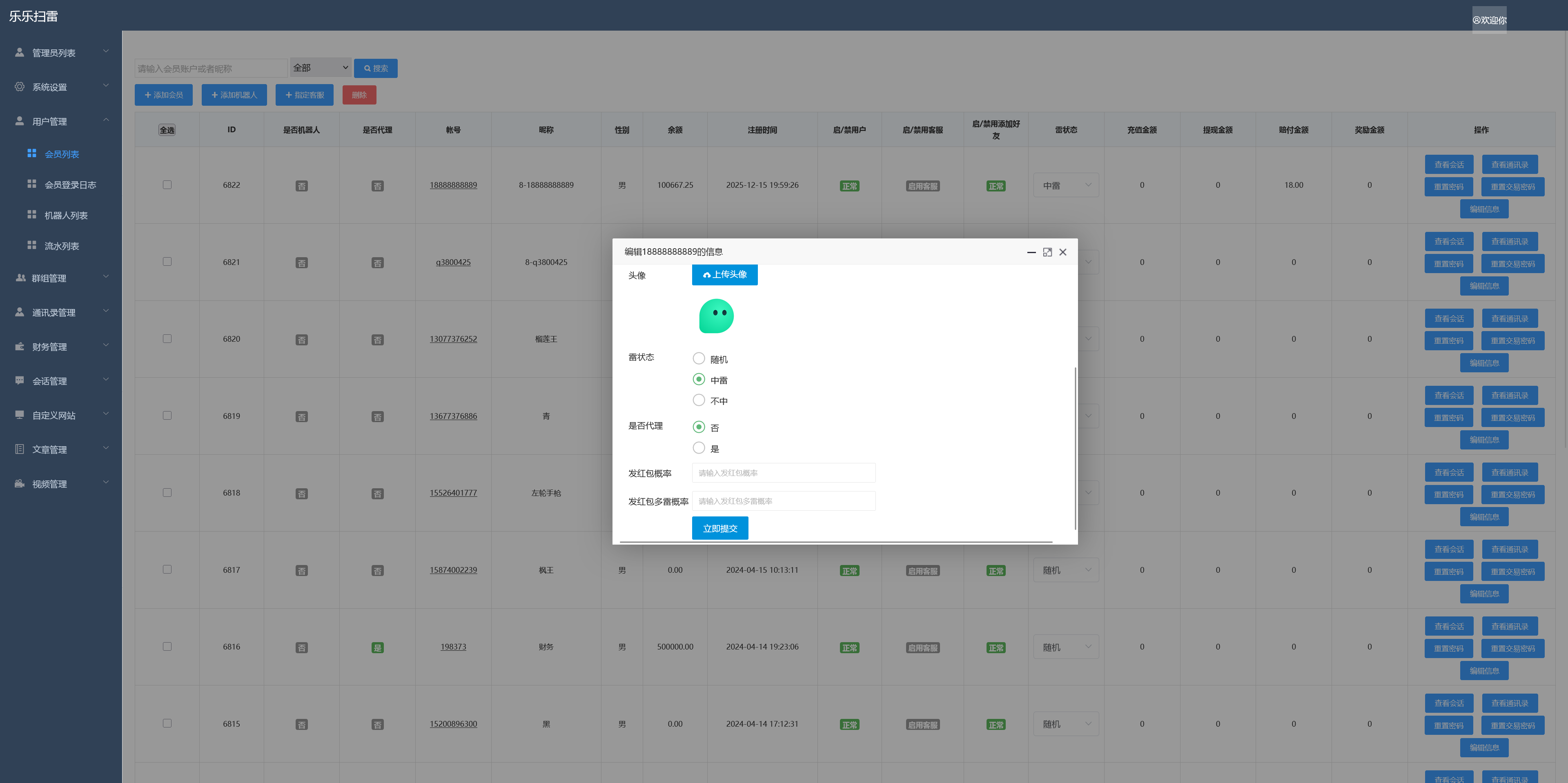1568x783 pixels.
Task: Click the robot list grid icon
Action: point(32,215)
